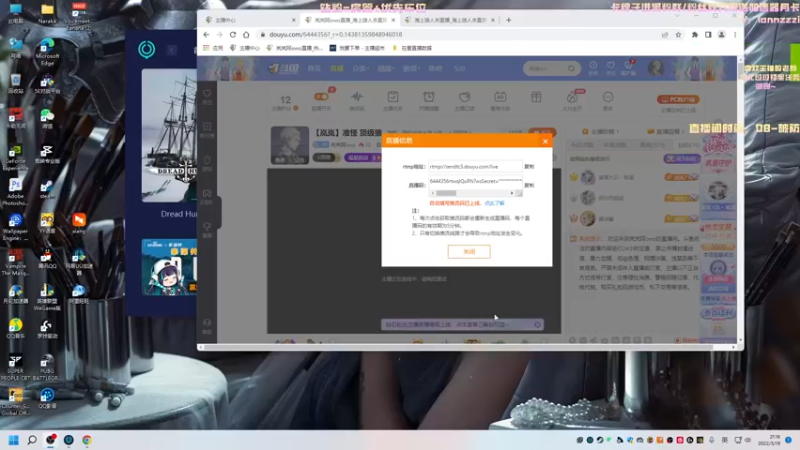Click left arrow of stream key scrollbar
800x450 pixels.
(433, 193)
